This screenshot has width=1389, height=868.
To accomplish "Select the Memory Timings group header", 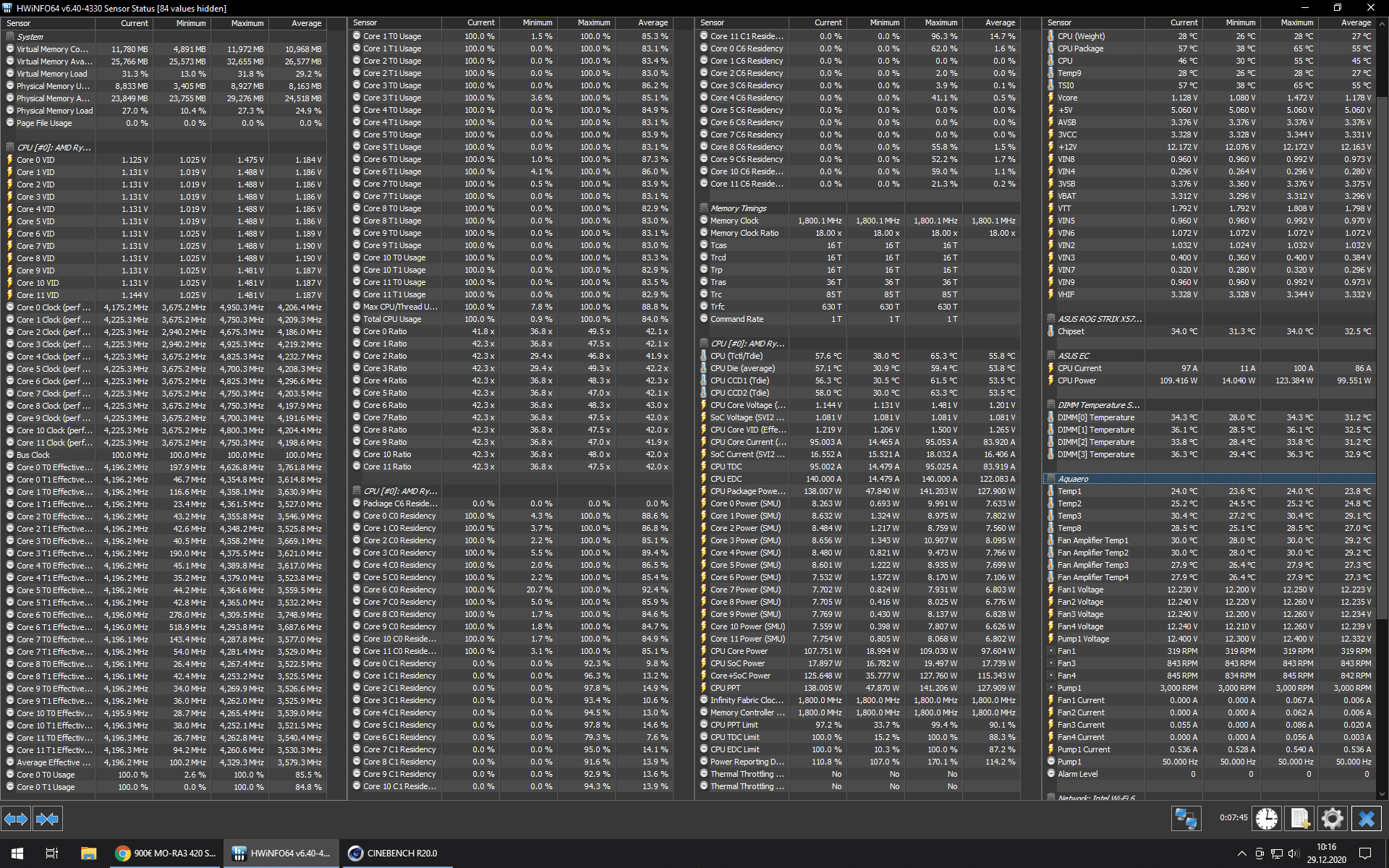I will tap(738, 208).
